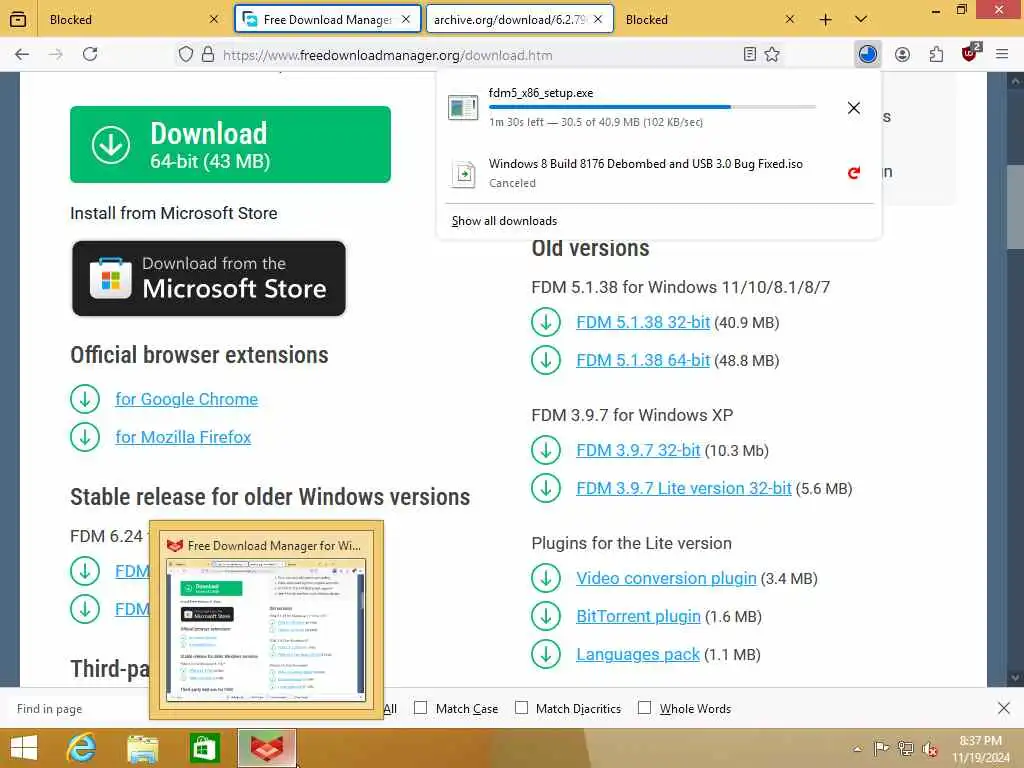1024x768 pixels.
Task: Enable the Match Case checkbox
Action: pyautogui.click(x=421, y=708)
